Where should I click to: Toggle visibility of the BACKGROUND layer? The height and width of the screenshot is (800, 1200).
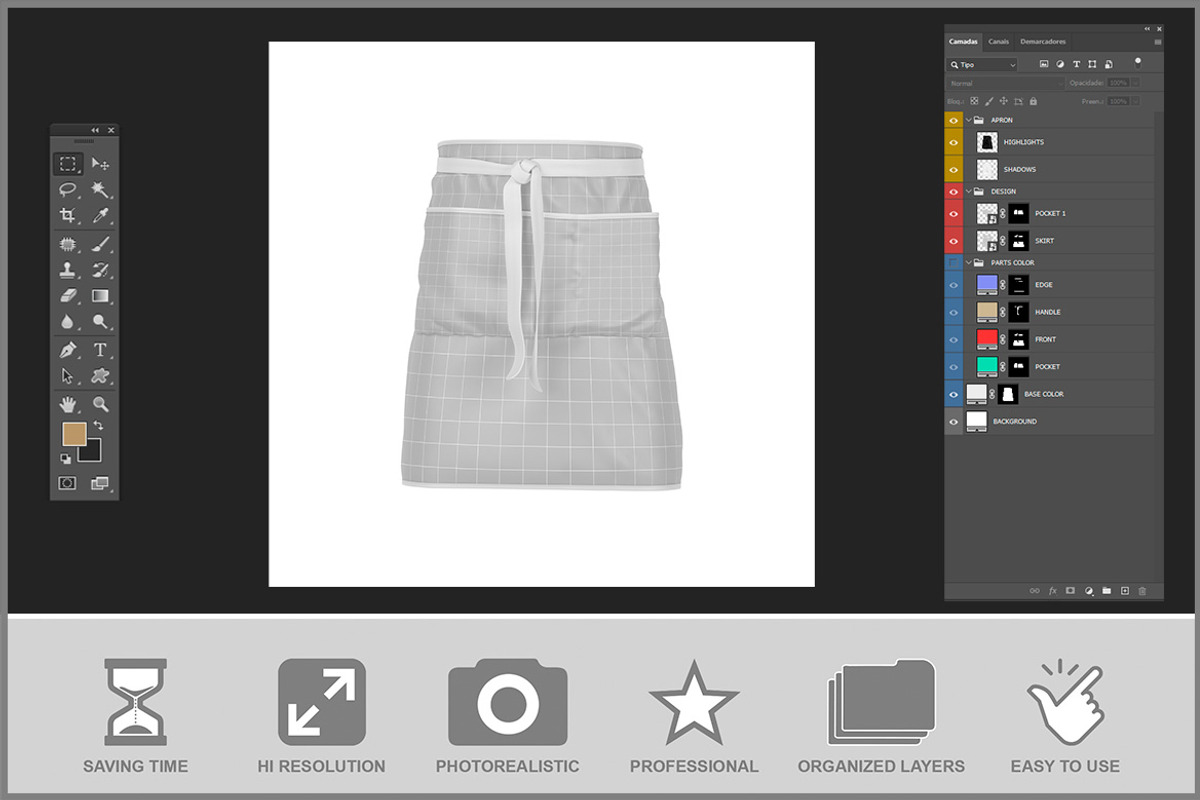[x=953, y=421]
